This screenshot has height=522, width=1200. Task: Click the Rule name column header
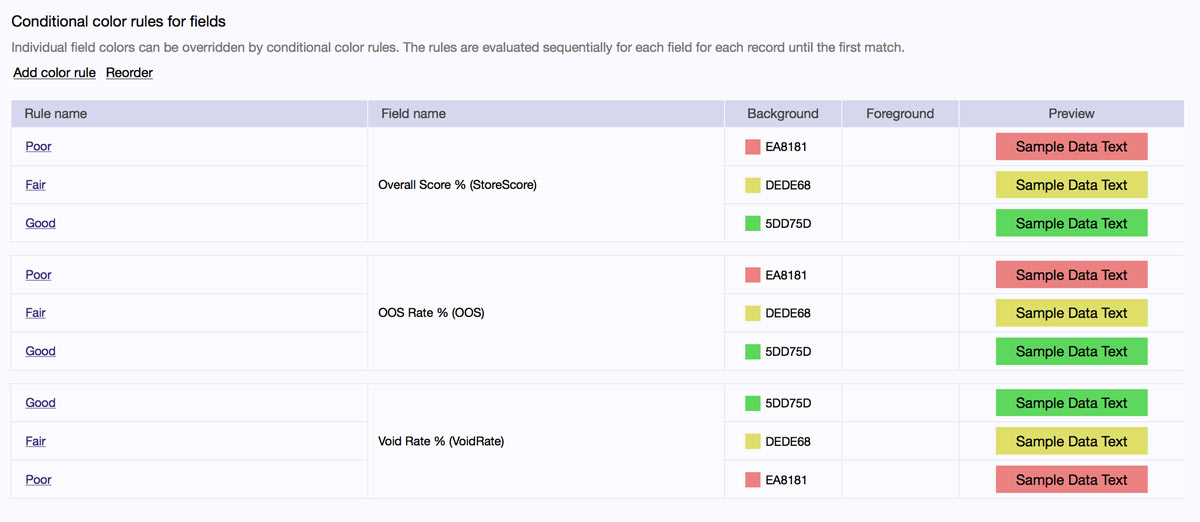point(56,114)
